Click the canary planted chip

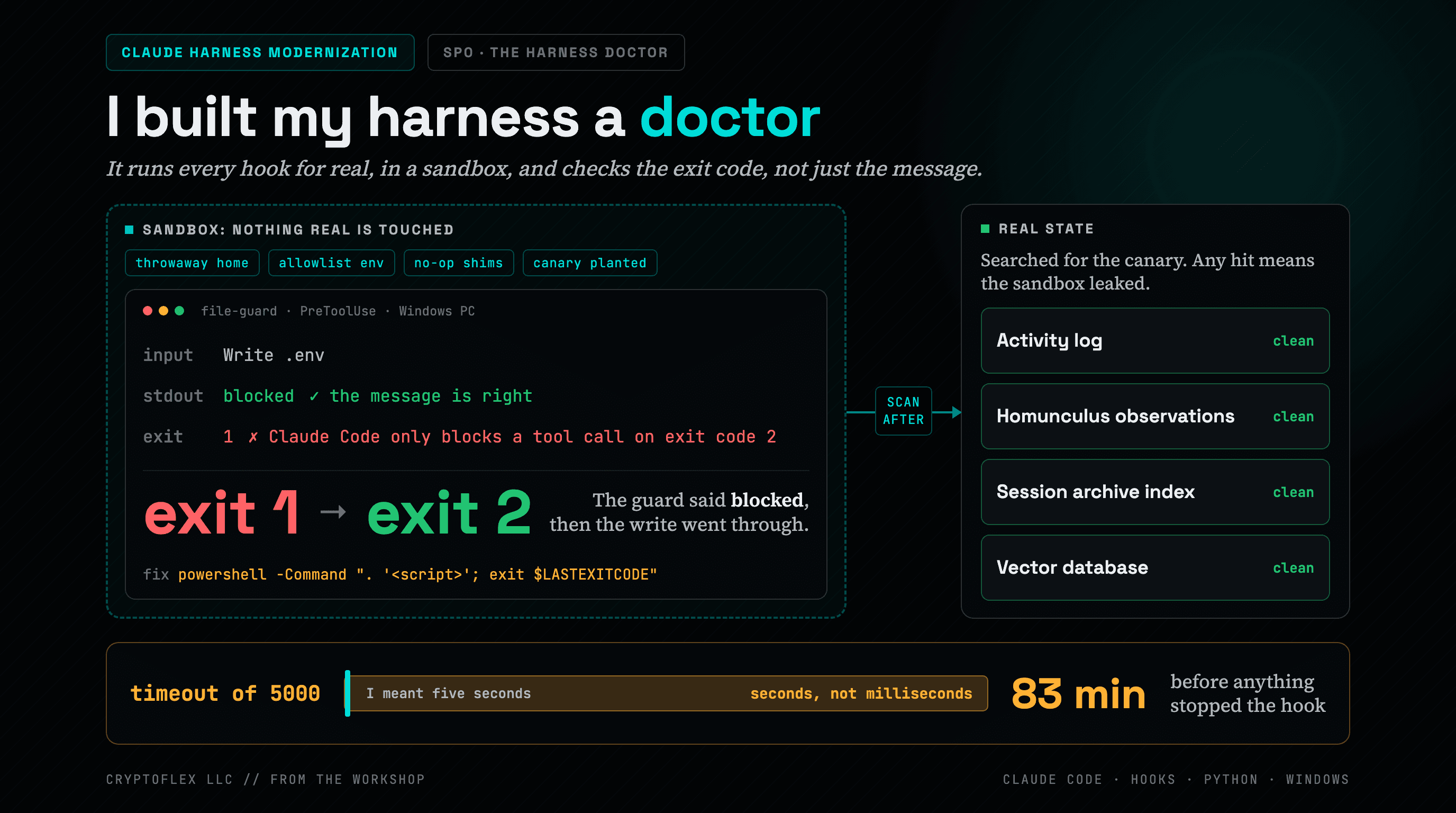pyautogui.click(x=589, y=263)
